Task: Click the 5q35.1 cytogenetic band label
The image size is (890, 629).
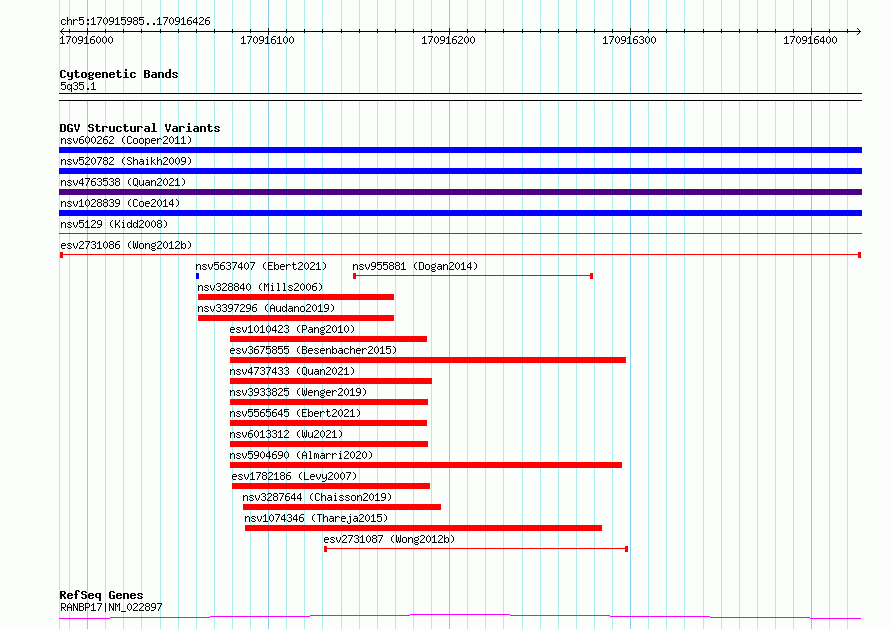Action: 78,86
